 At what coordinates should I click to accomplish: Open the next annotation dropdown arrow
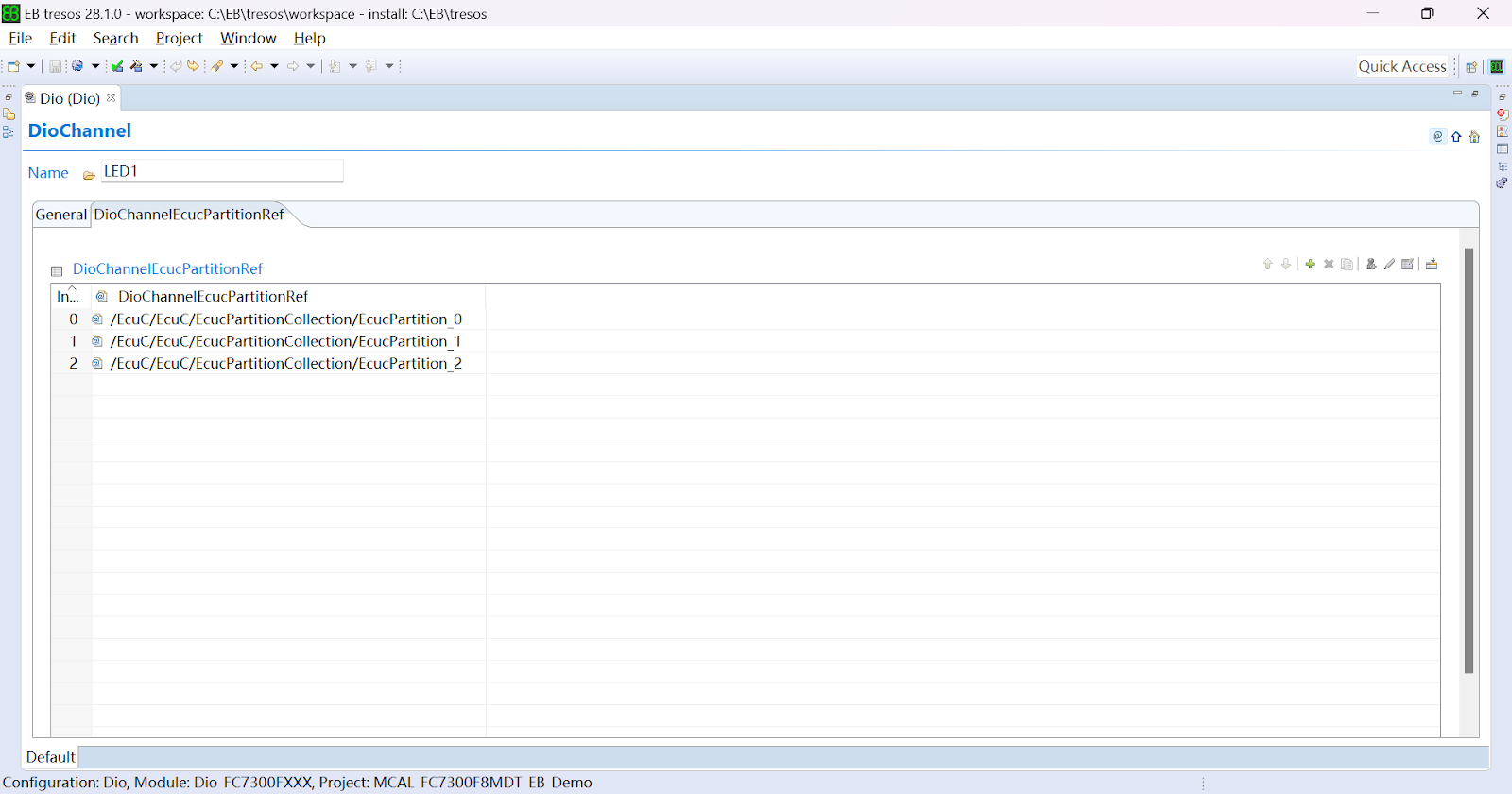click(x=353, y=66)
